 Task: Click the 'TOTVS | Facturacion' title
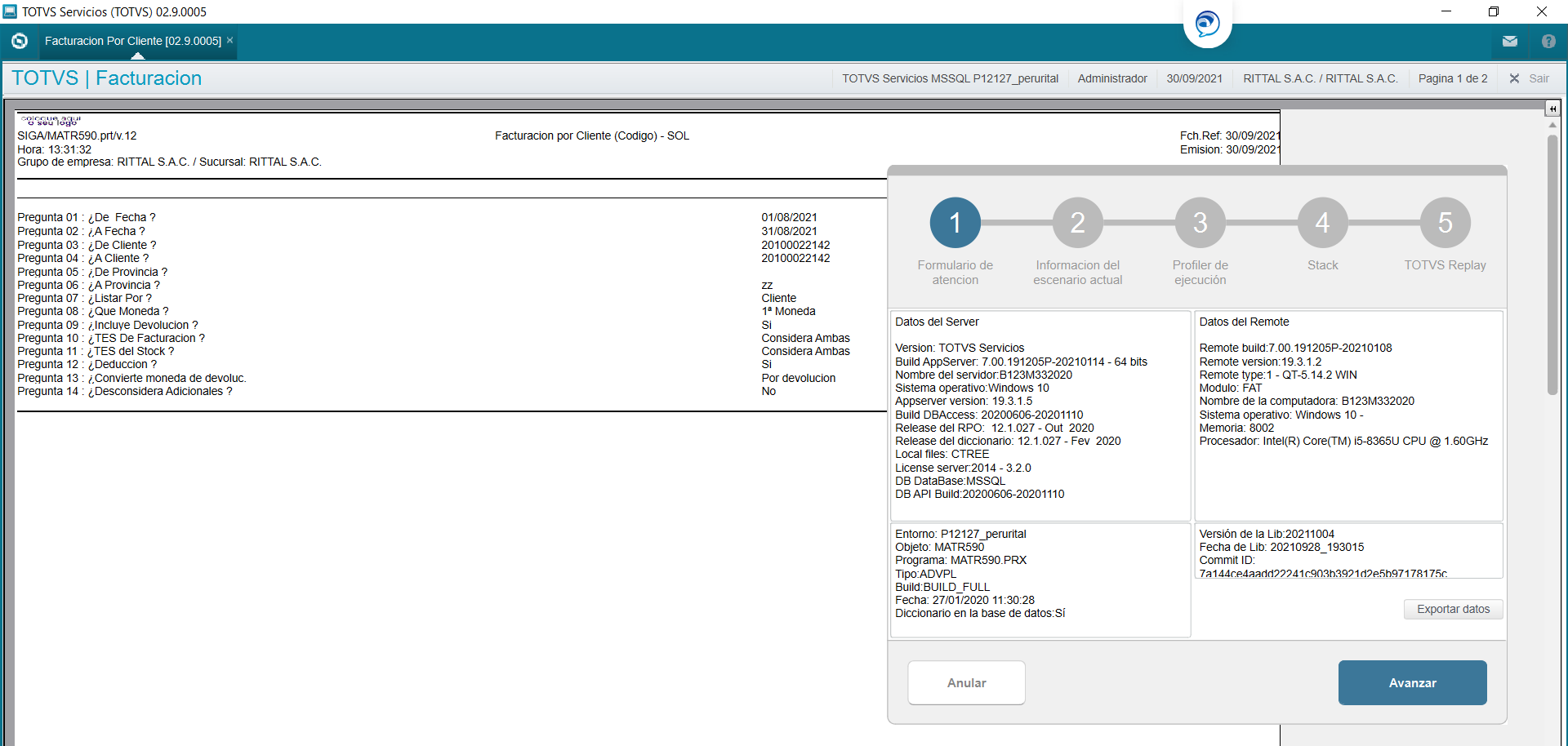click(x=107, y=78)
